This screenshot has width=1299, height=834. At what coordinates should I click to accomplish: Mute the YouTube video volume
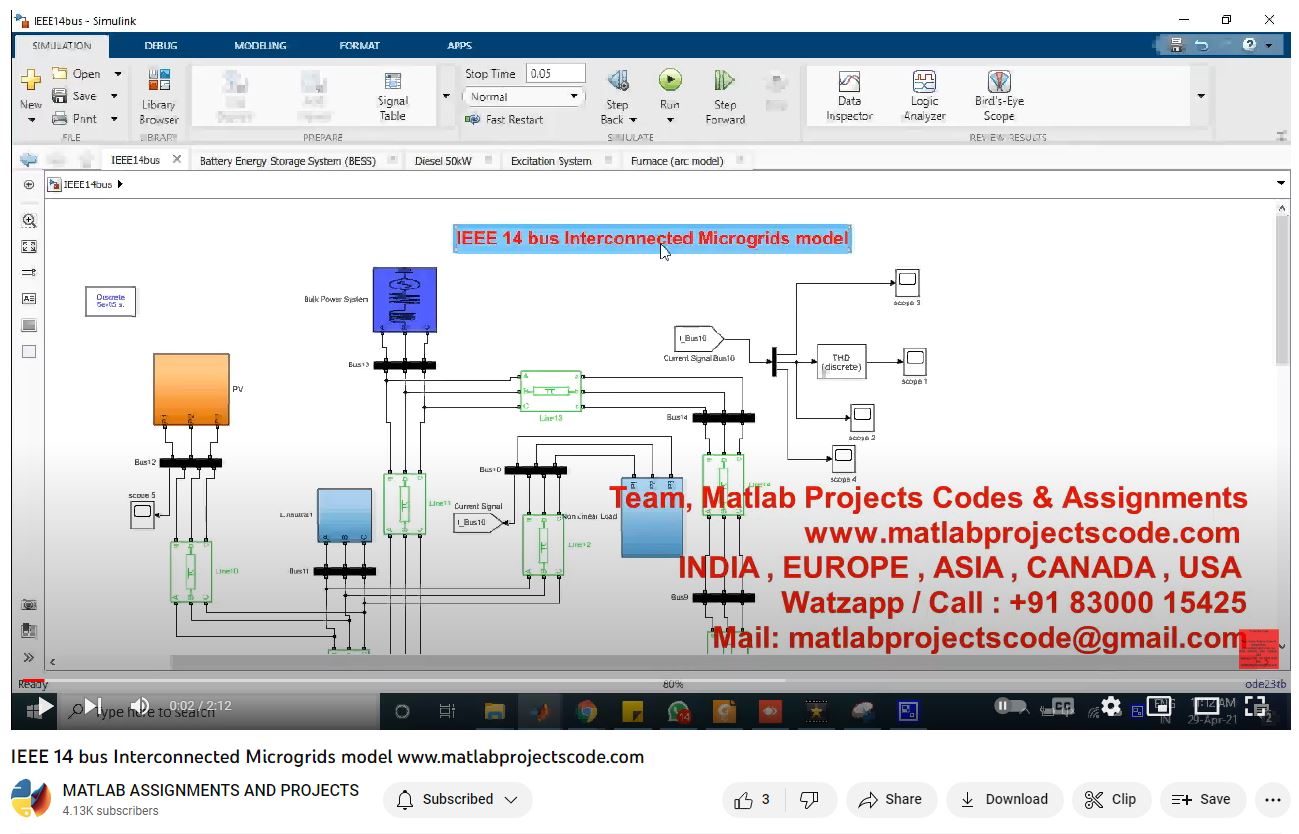[140, 706]
